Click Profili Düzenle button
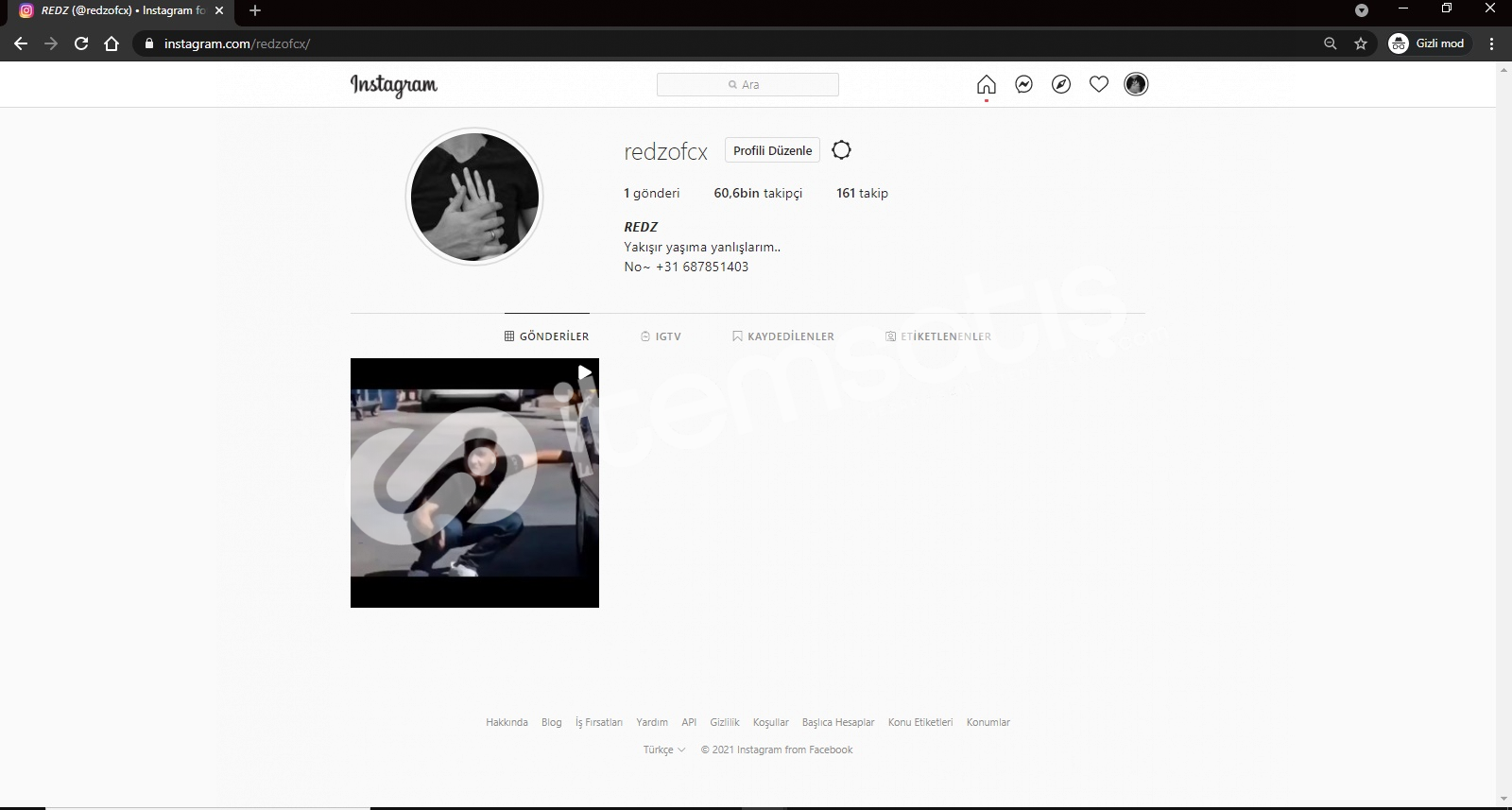The height and width of the screenshot is (810, 1512). pyautogui.click(x=773, y=150)
